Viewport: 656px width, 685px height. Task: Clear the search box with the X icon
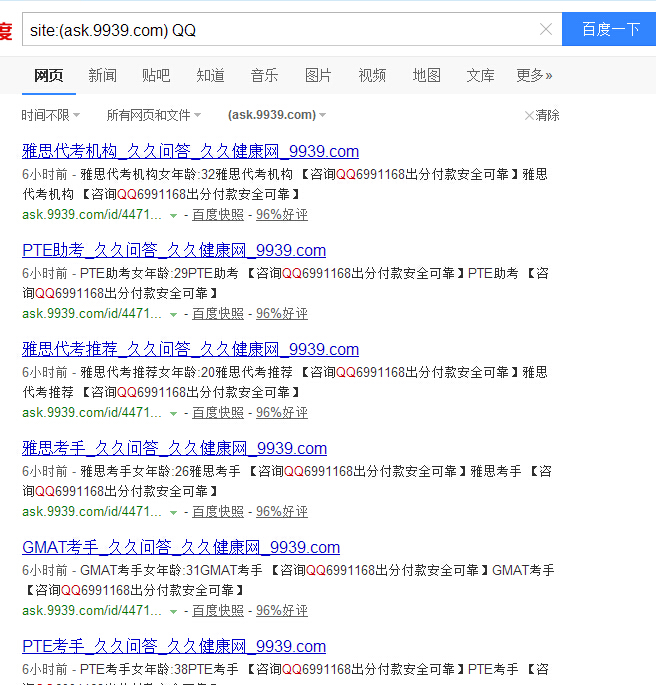546,29
